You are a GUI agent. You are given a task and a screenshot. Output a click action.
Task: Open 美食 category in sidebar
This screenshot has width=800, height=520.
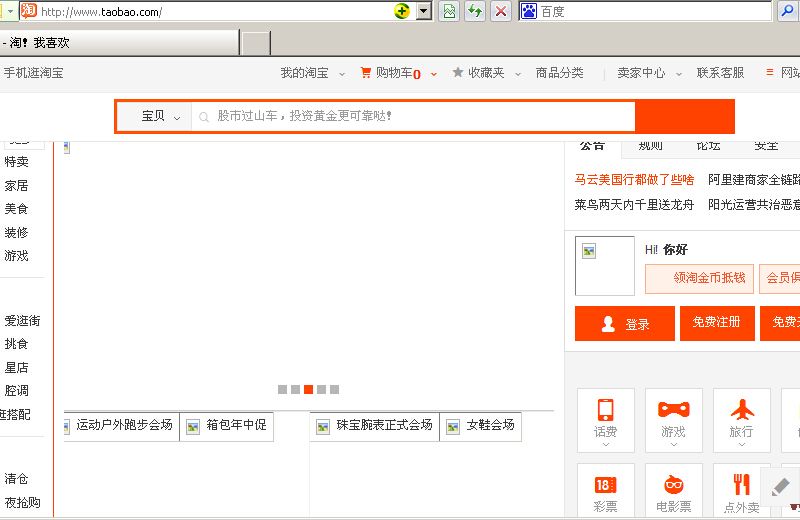point(16,209)
